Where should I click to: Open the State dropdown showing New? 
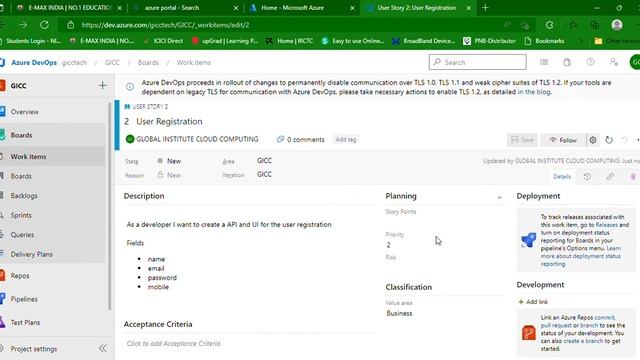tap(173, 161)
